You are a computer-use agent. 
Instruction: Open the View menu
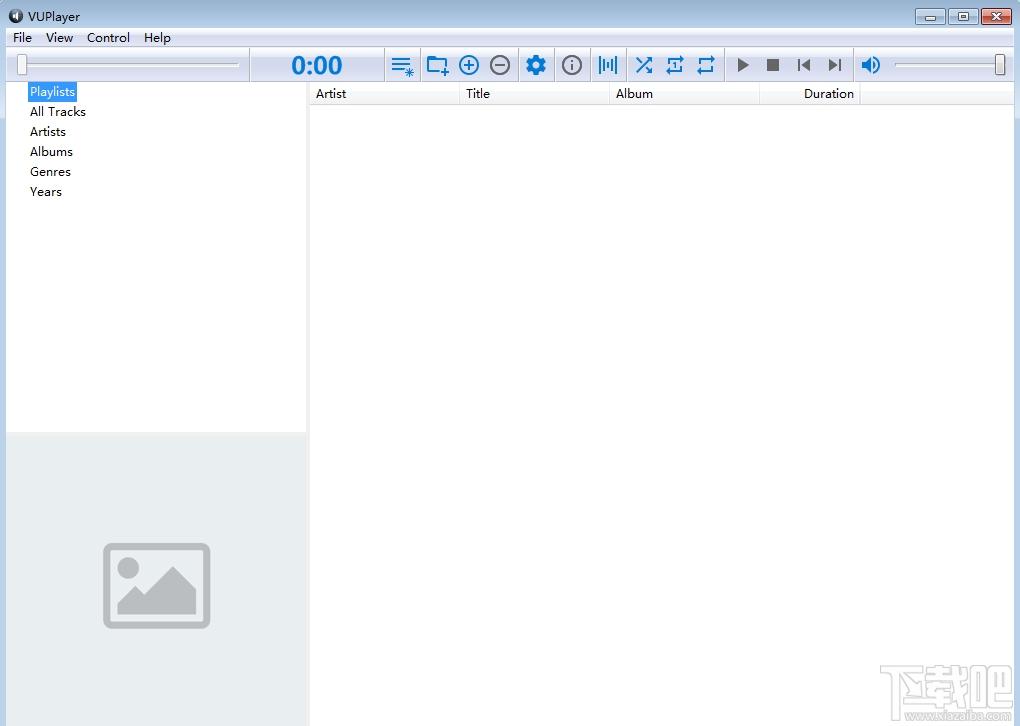pyautogui.click(x=59, y=38)
